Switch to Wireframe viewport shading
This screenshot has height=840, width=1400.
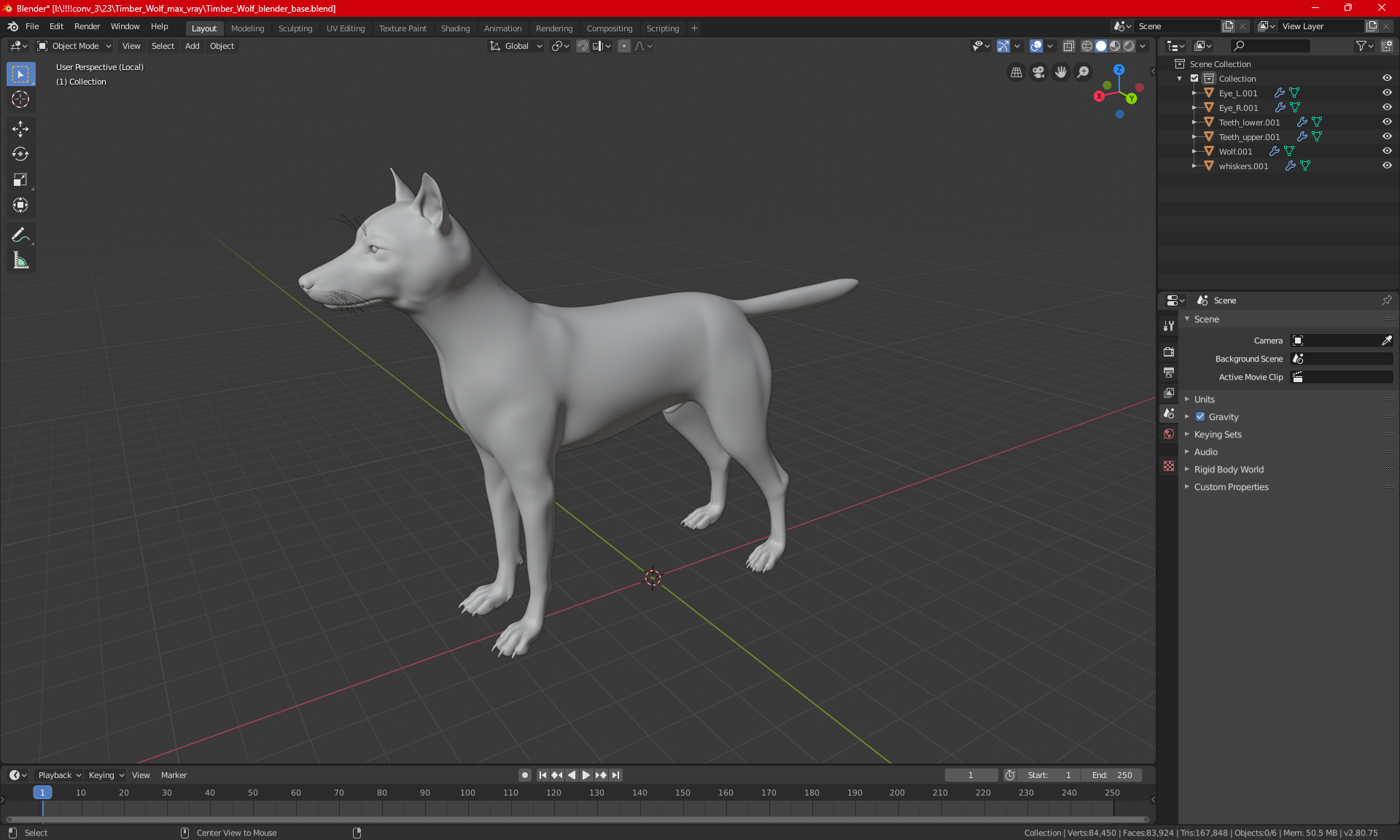(1087, 46)
